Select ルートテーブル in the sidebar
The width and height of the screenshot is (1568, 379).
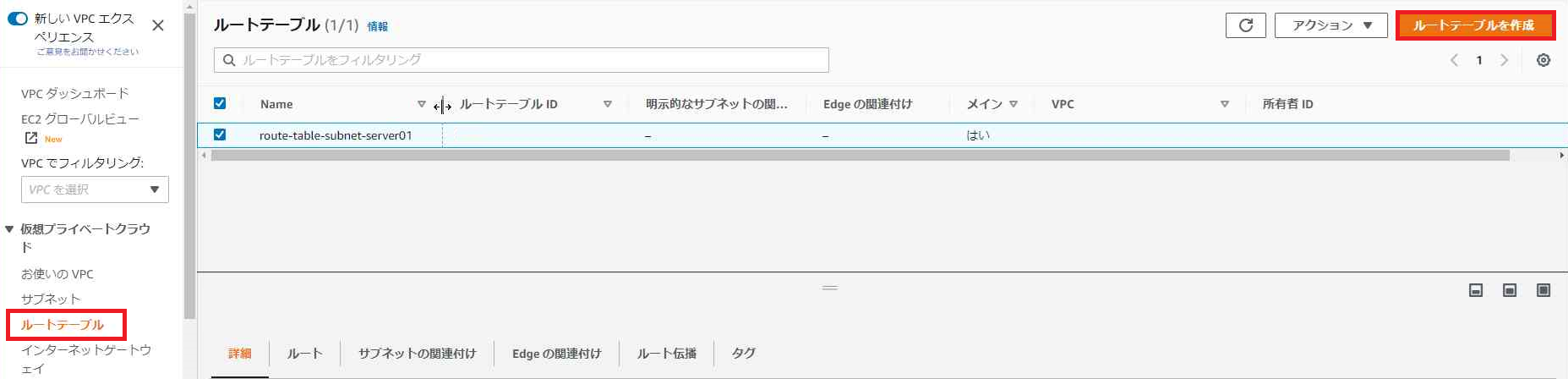pos(63,324)
